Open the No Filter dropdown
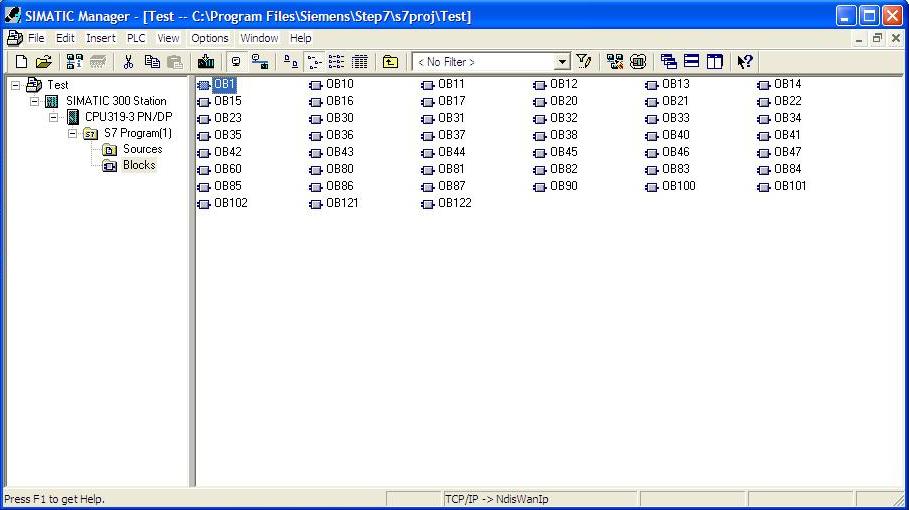The image size is (909, 510). [x=562, y=61]
